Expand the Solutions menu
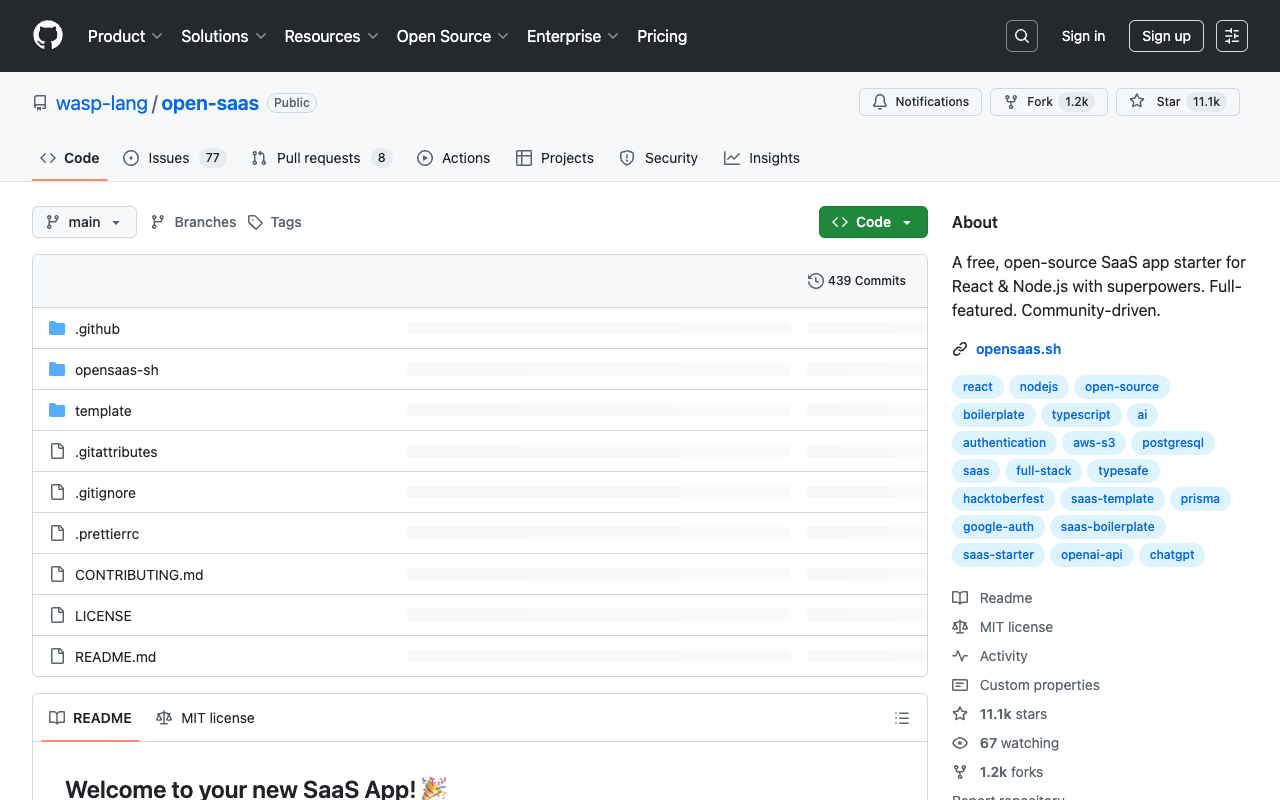Screen dimensions: 1280x800 (224, 36)
